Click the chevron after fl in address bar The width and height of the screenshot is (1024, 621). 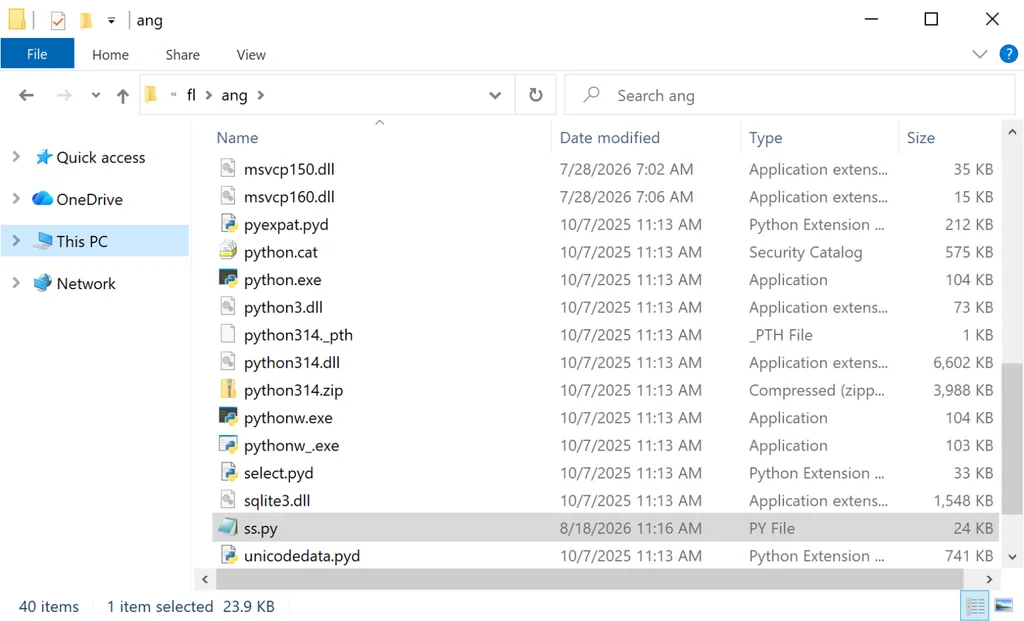tap(208, 95)
